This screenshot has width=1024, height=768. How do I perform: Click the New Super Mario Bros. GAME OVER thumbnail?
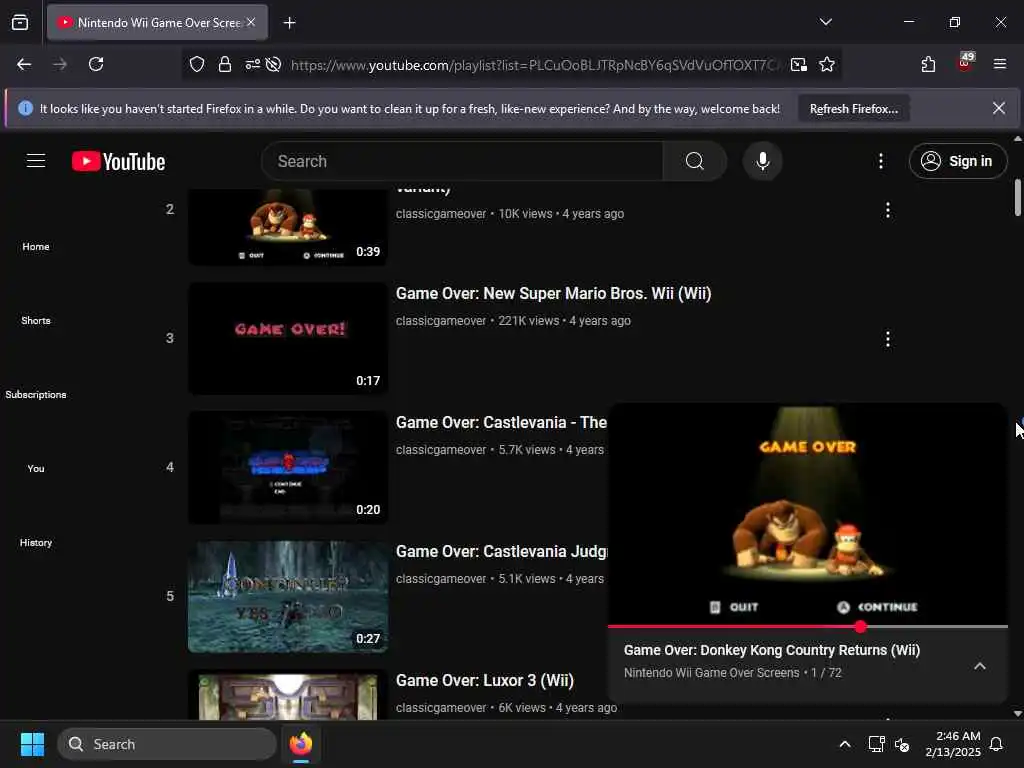tap(288, 338)
